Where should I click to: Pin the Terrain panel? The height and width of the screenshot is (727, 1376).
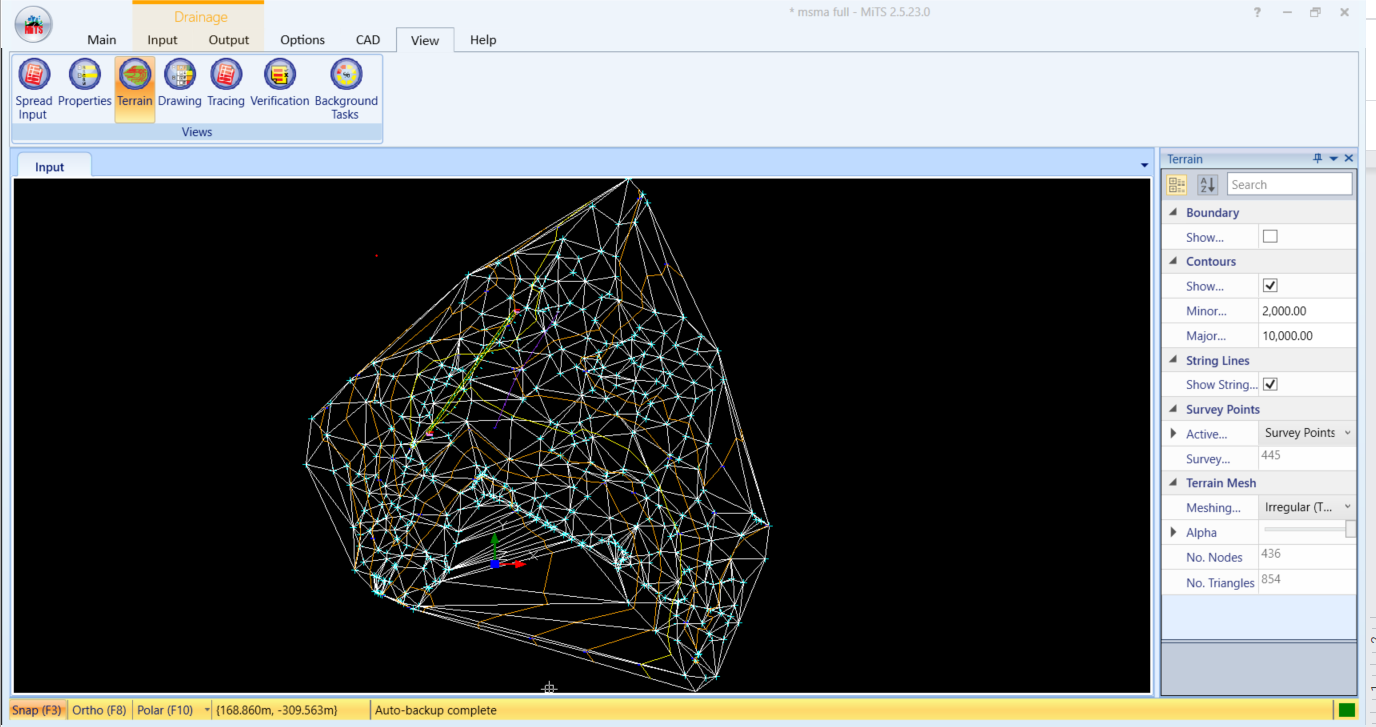(x=1318, y=159)
